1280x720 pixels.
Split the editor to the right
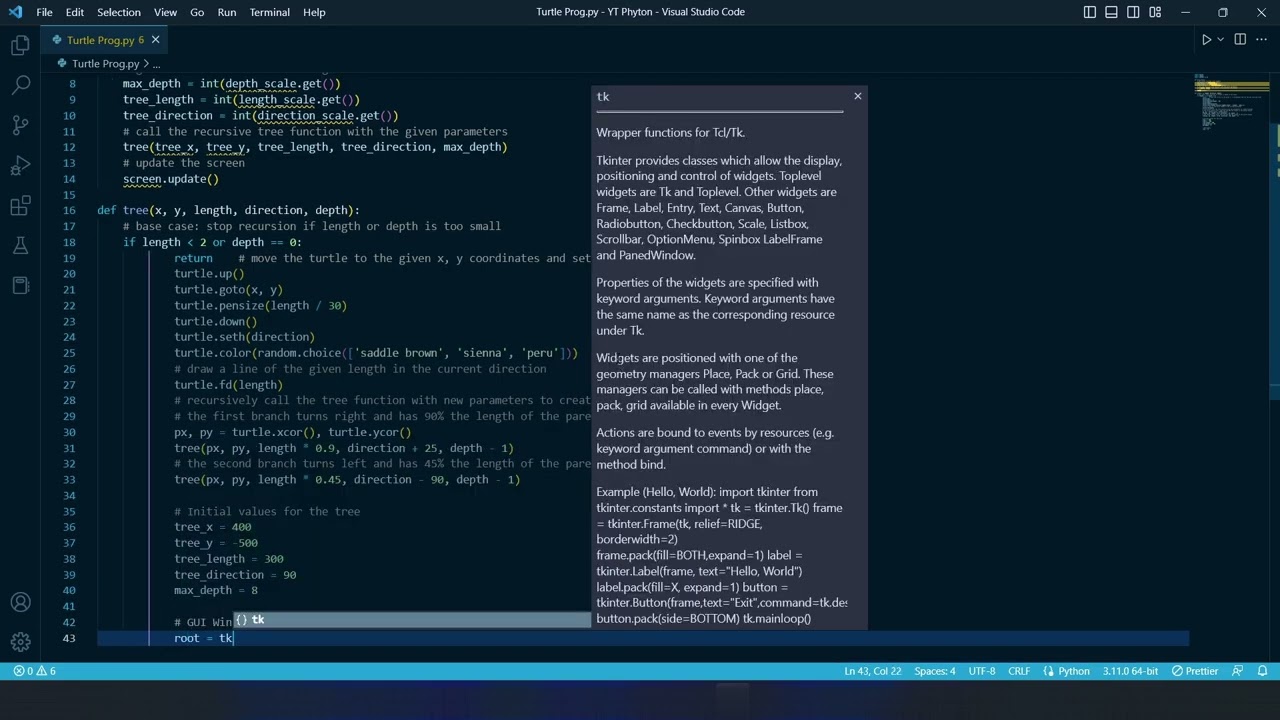pos(1240,40)
